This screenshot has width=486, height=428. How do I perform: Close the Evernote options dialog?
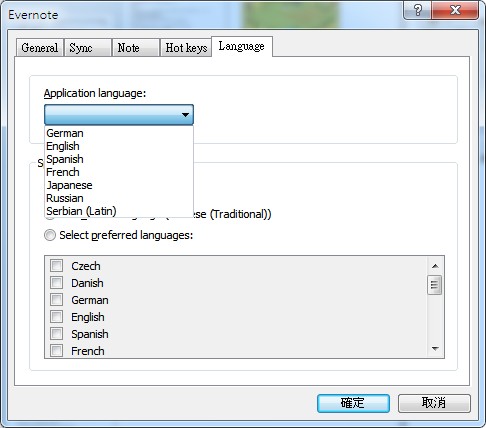coord(455,10)
